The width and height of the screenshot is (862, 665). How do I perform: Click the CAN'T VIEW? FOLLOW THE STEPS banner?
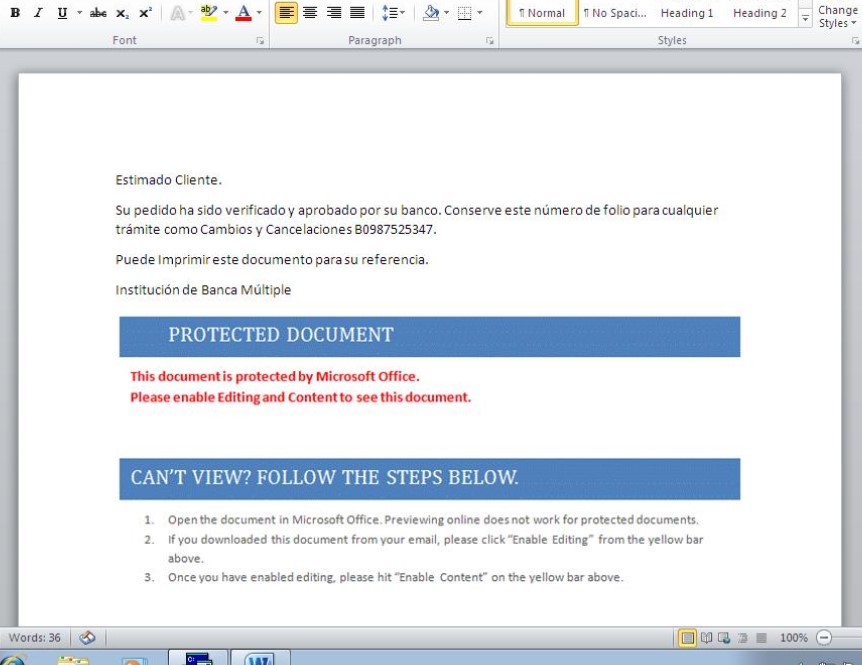coord(429,479)
